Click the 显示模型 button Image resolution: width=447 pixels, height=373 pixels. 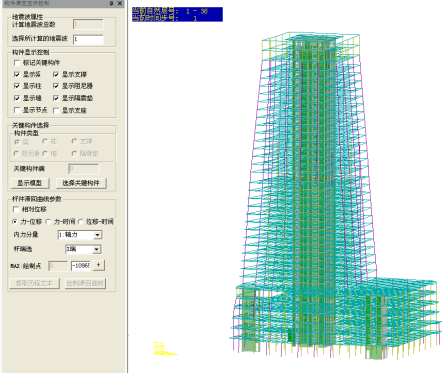30,183
